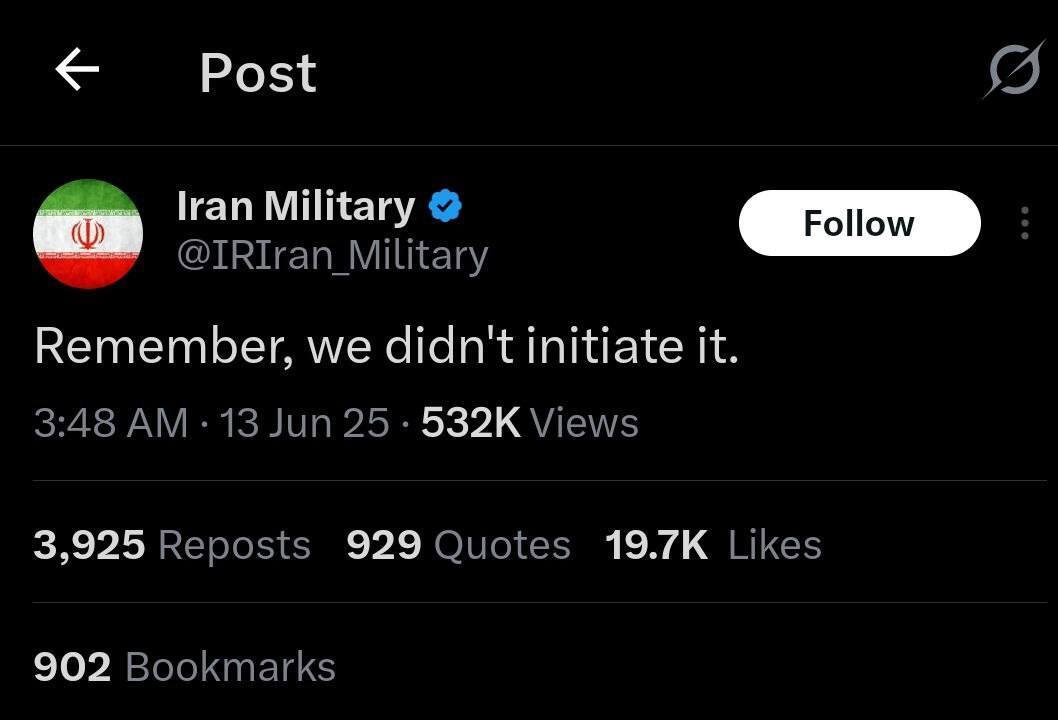Click the blue verified badge
1058x720 pixels.
coord(445,206)
